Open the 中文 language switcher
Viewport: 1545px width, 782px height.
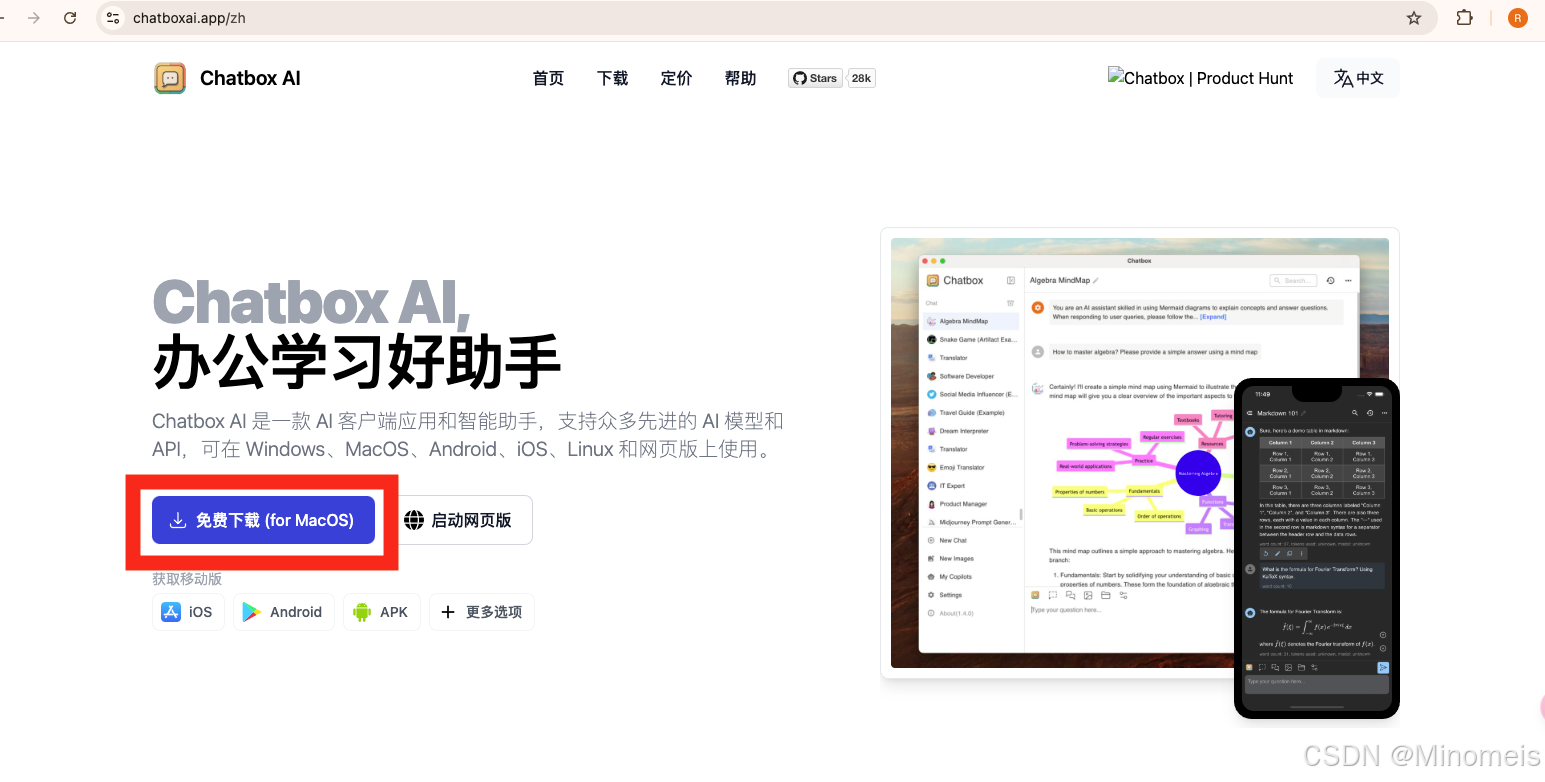1358,78
